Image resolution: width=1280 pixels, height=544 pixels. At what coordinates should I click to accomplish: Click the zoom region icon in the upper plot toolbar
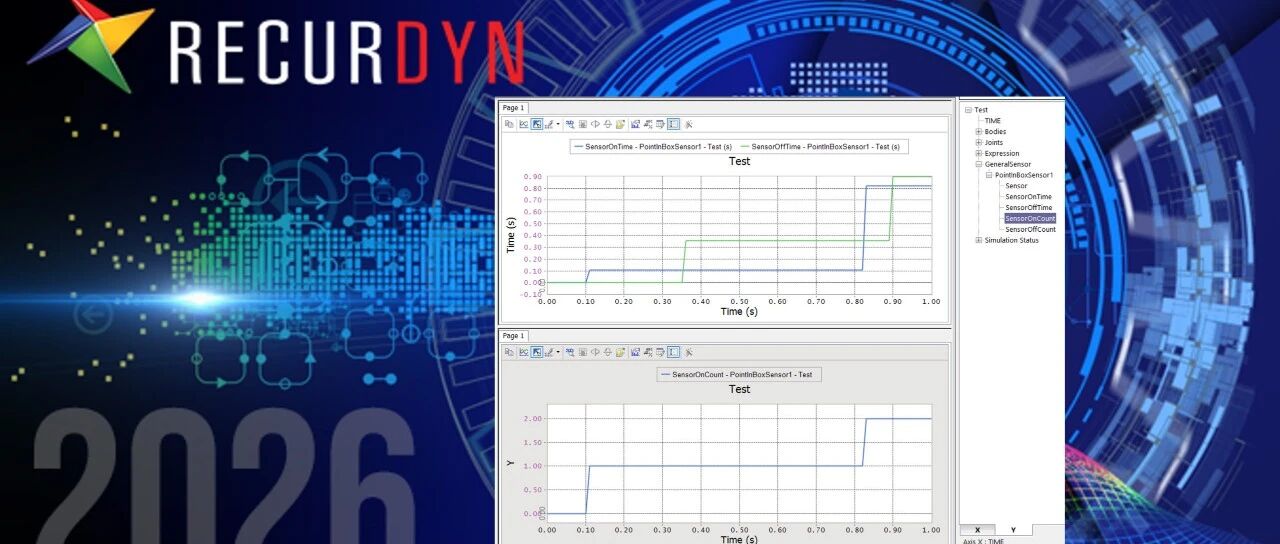(x=570, y=124)
